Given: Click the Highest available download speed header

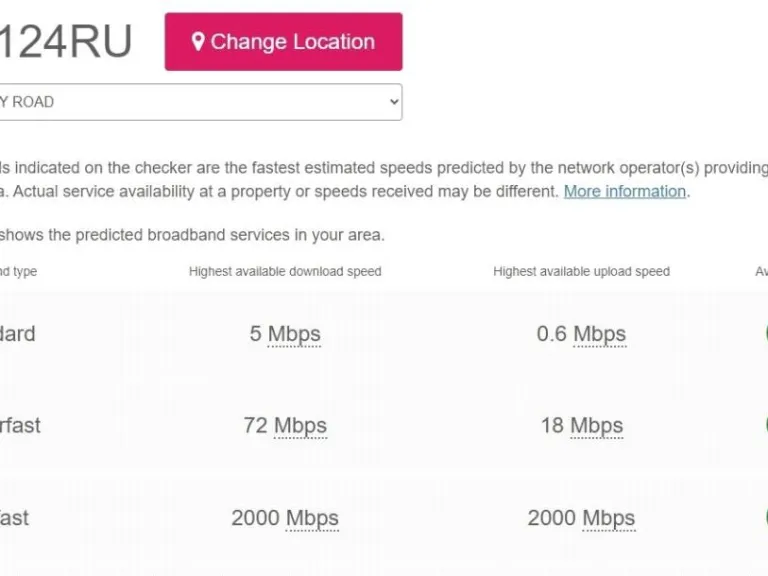Looking at the screenshot, I should pos(285,271).
